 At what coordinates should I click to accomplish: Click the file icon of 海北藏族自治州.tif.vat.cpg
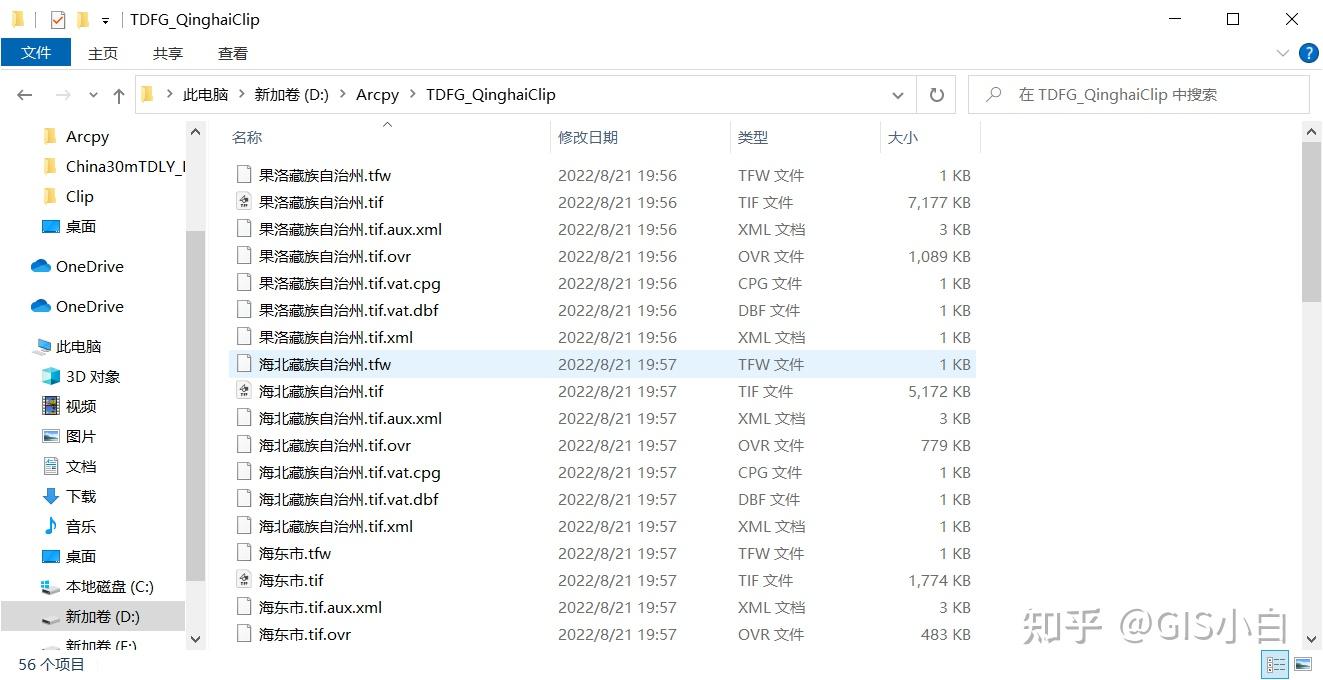coord(243,472)
